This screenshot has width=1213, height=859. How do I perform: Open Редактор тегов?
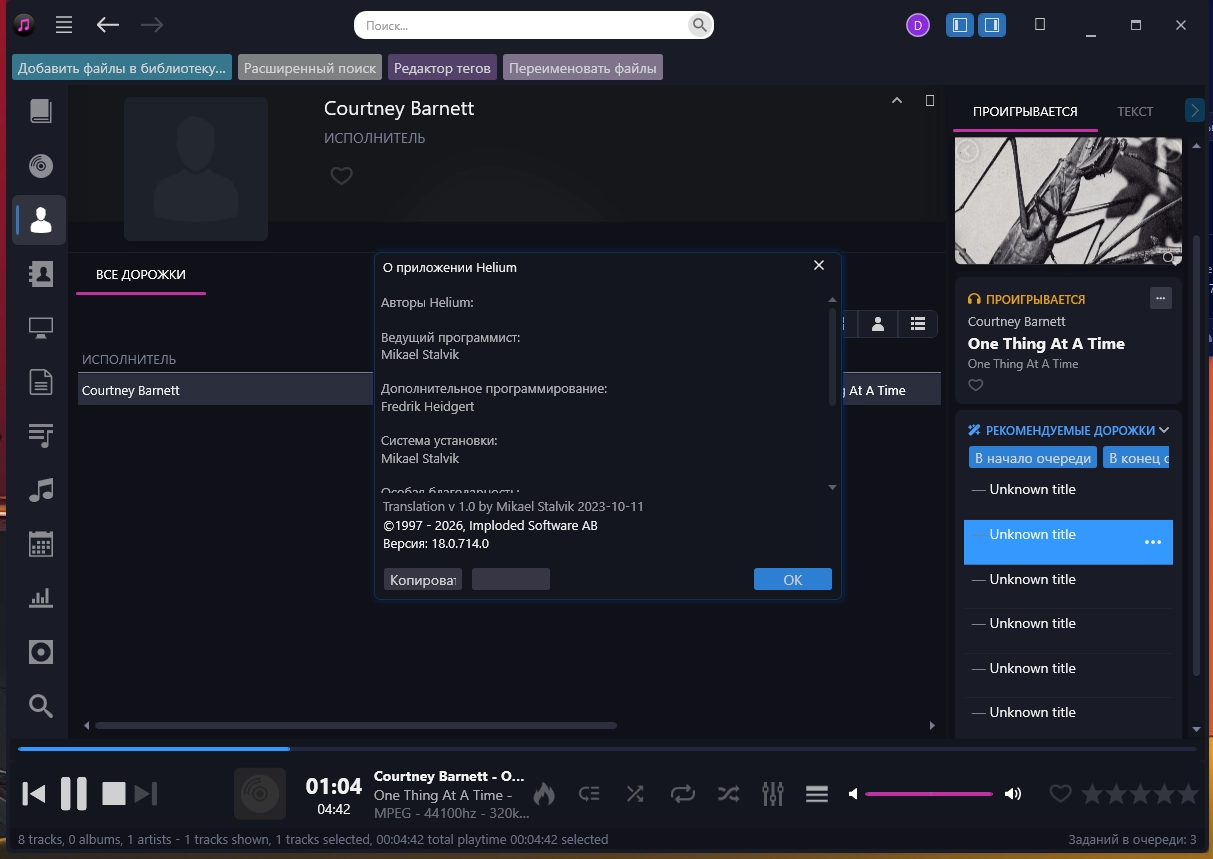[x=442, y=68]
